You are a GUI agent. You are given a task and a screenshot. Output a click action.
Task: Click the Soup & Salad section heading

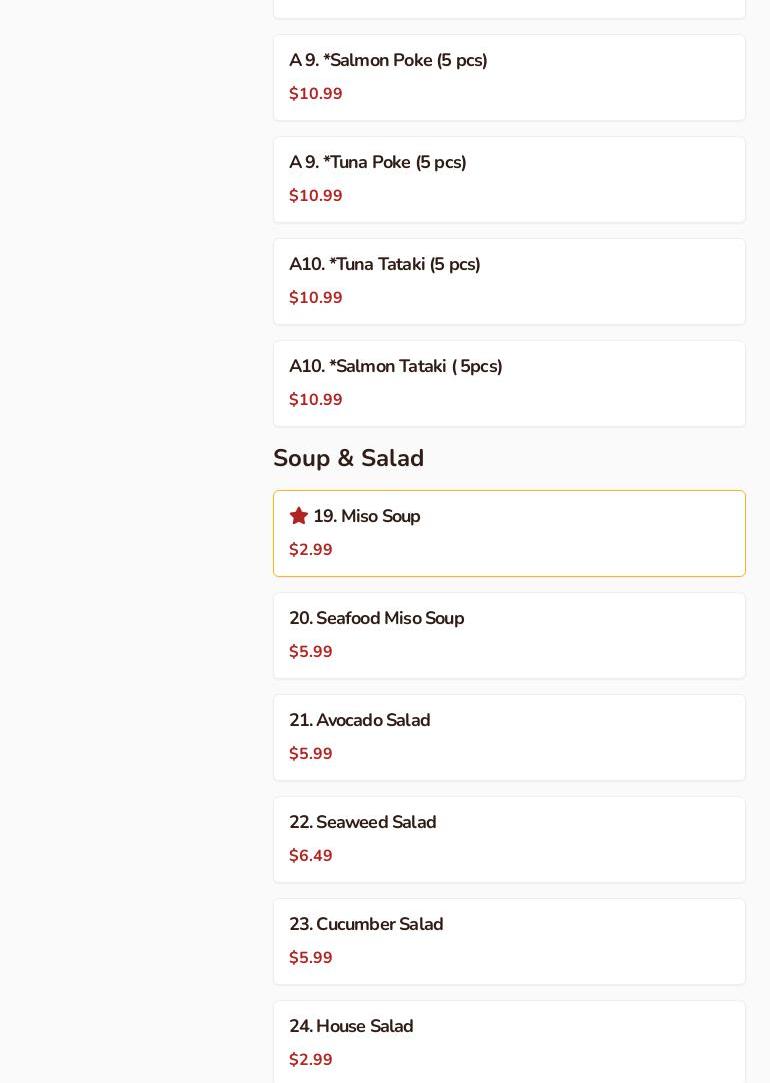tap(349, 458)
